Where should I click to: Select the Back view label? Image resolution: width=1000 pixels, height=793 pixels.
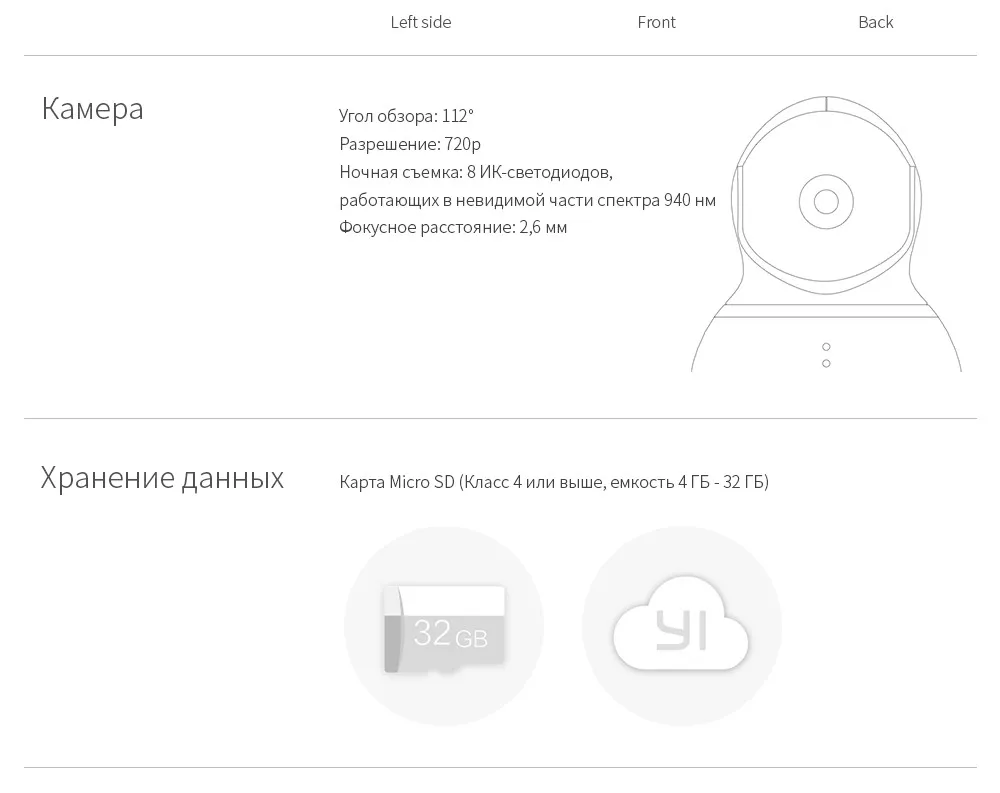click(x=876, y=22)
